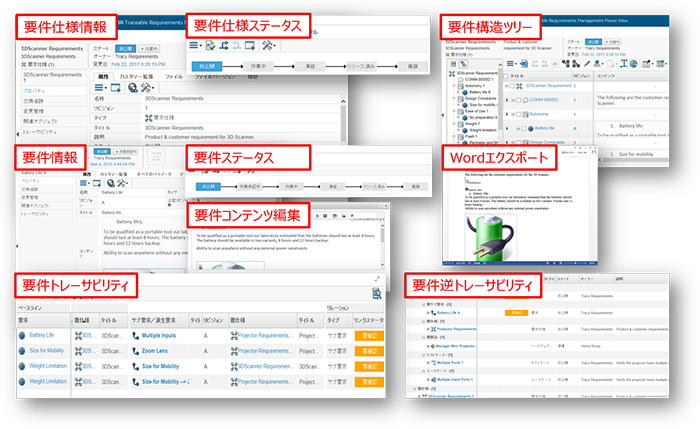
Task: Click the window icon in 要件仕様情報 properties toolbar
Action: pos(116,87)
